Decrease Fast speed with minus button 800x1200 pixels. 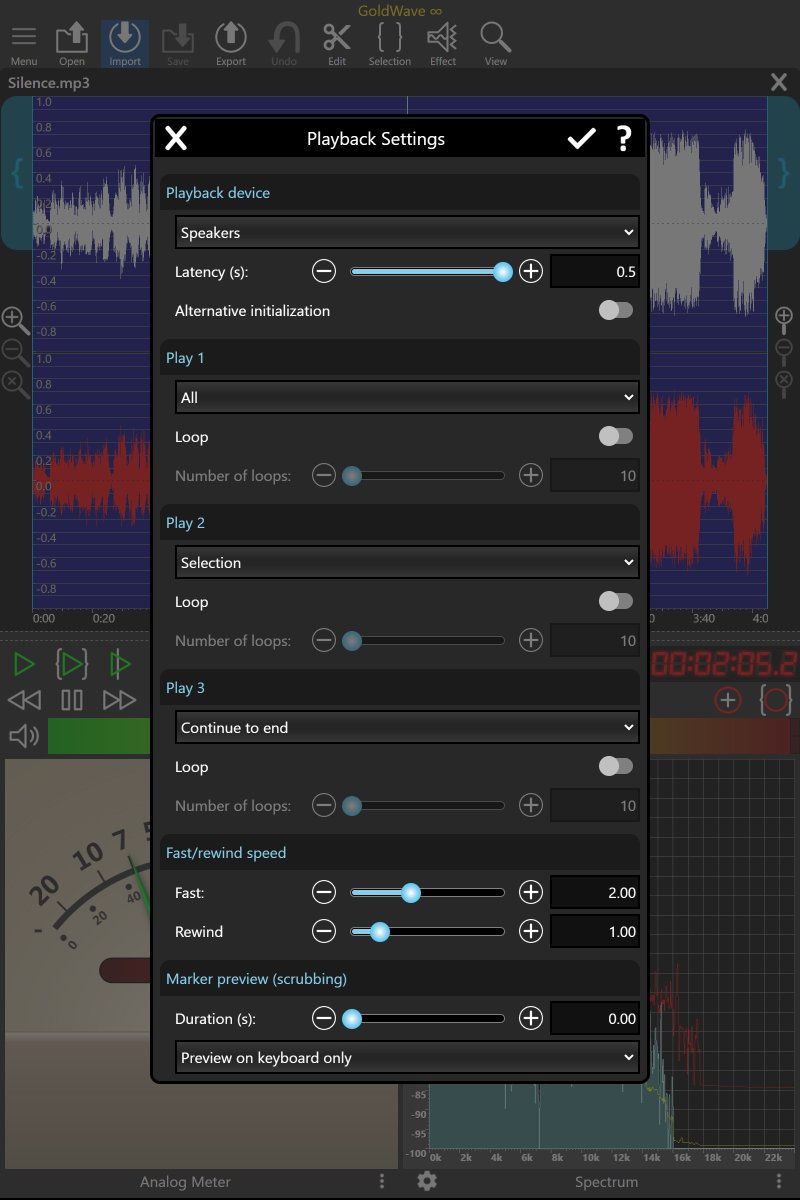pyautogui.click(x=324, y=892)
